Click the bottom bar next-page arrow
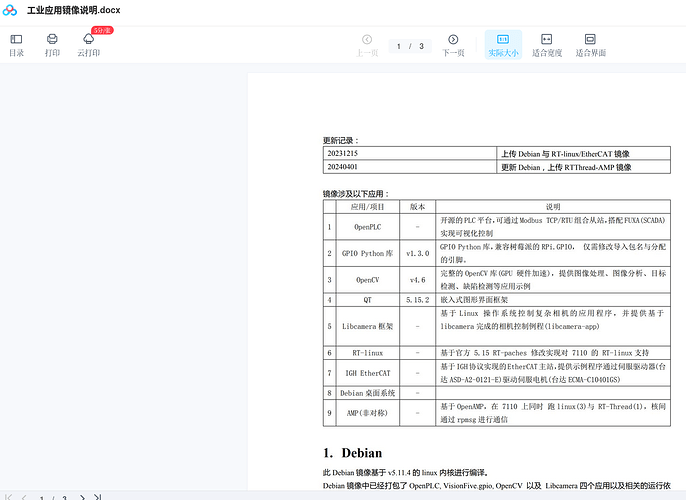The height and width of the screenshot is (500, 686). 82,497
